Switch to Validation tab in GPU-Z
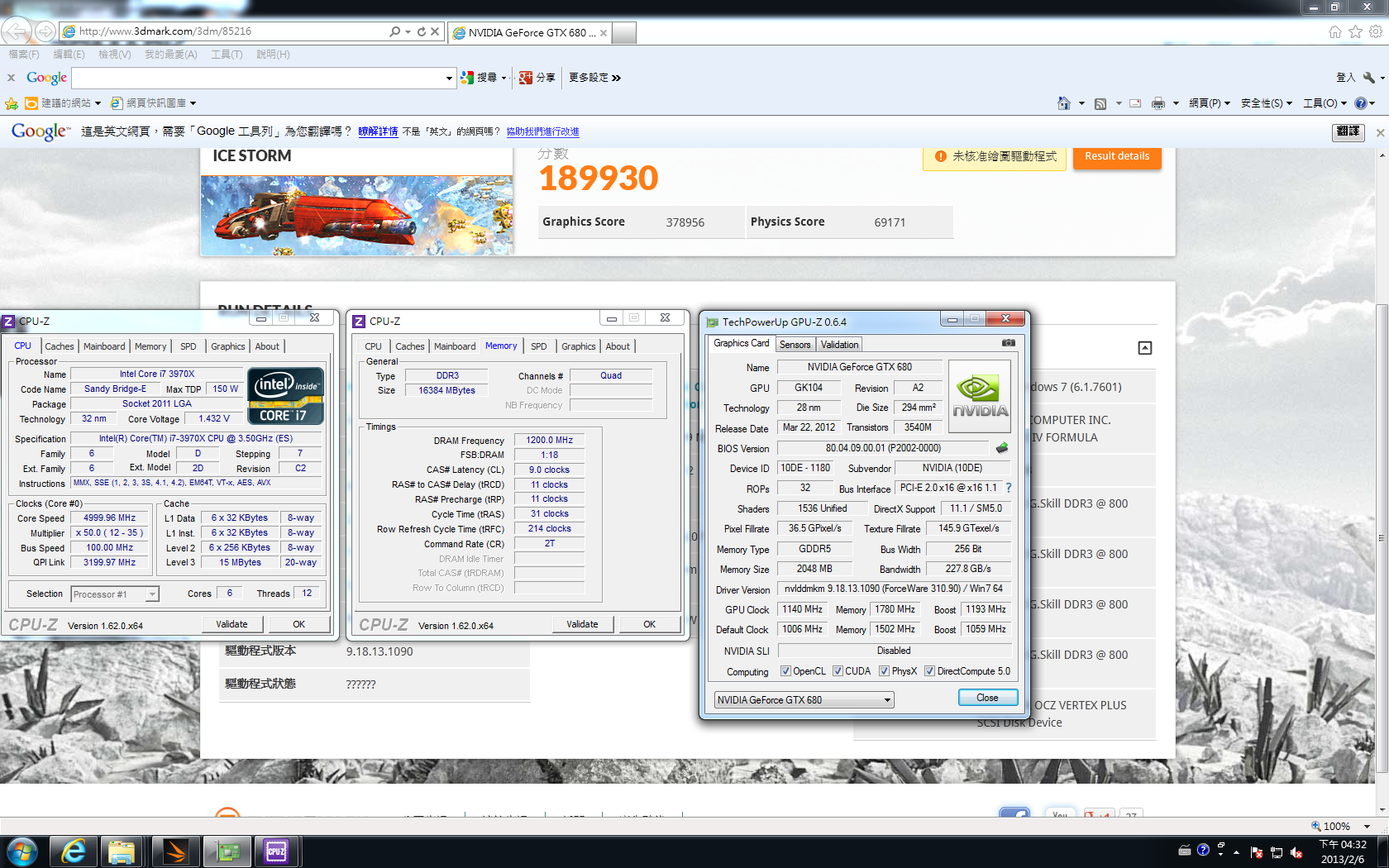The image size is (1389, 868). [840, 345]
